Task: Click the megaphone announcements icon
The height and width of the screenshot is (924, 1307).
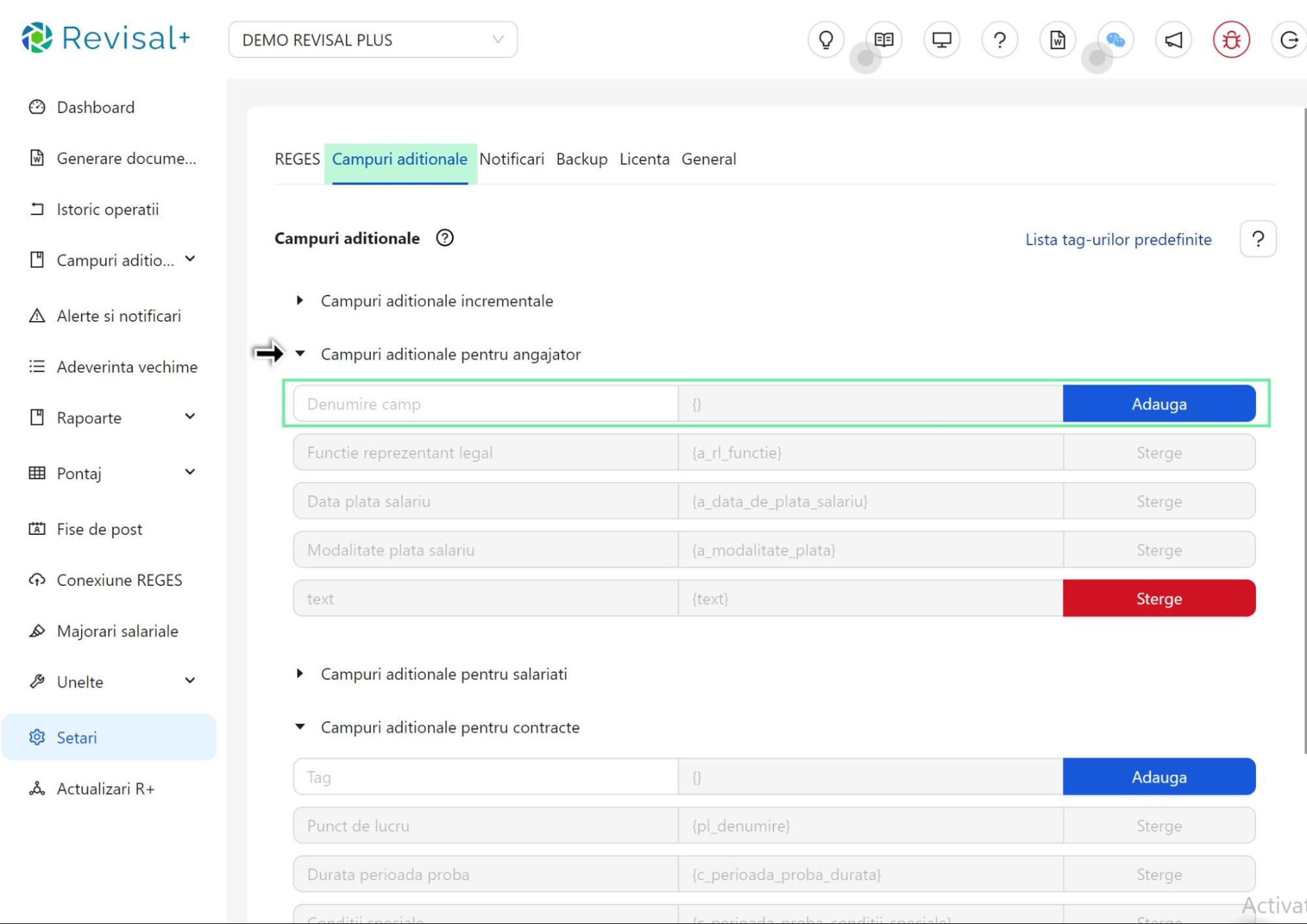Action: click(x=1174, y=40)
